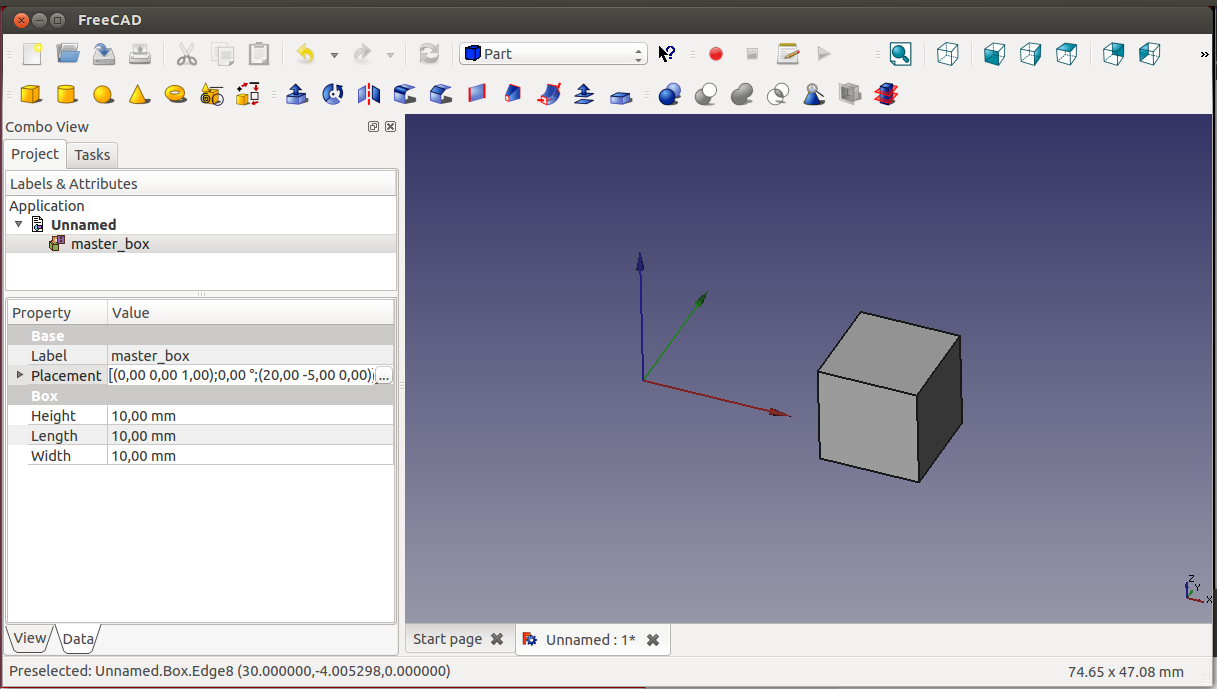Screen dimensions: 1217x689
Task: Collapse the Unnamed document tree node
Action: (18, 225)
